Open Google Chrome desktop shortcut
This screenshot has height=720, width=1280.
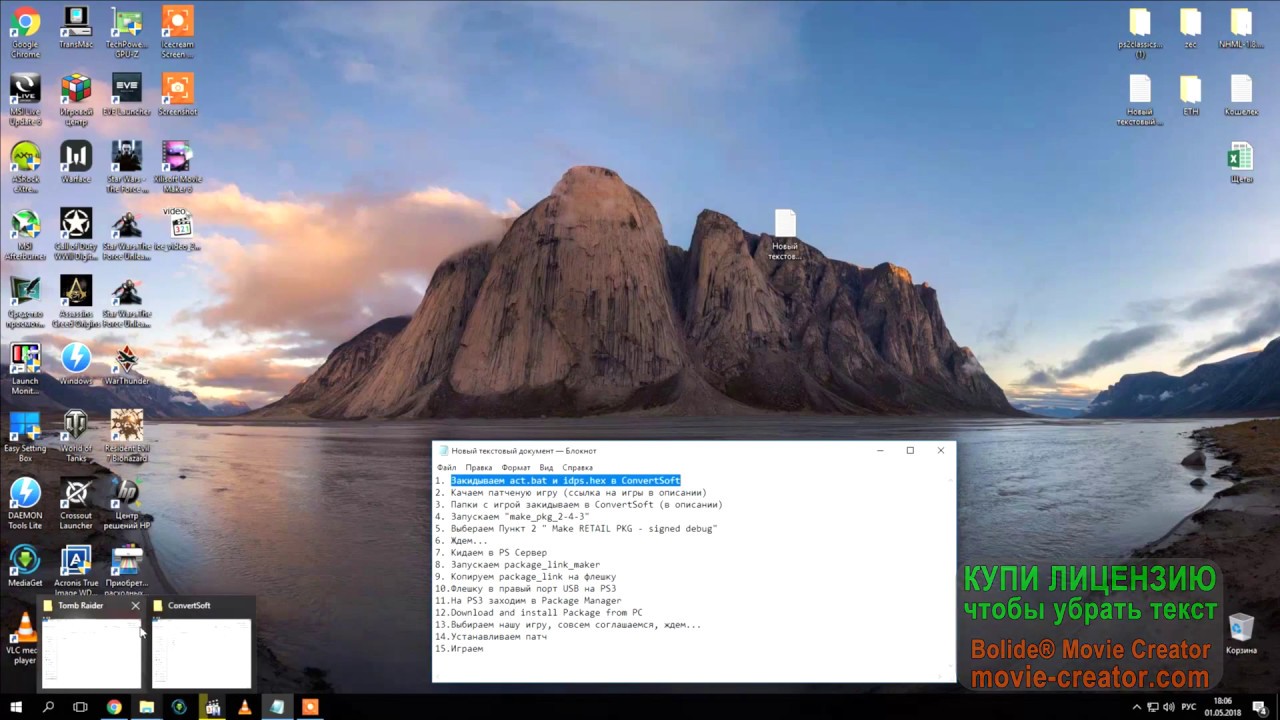(x=25, y=32)
